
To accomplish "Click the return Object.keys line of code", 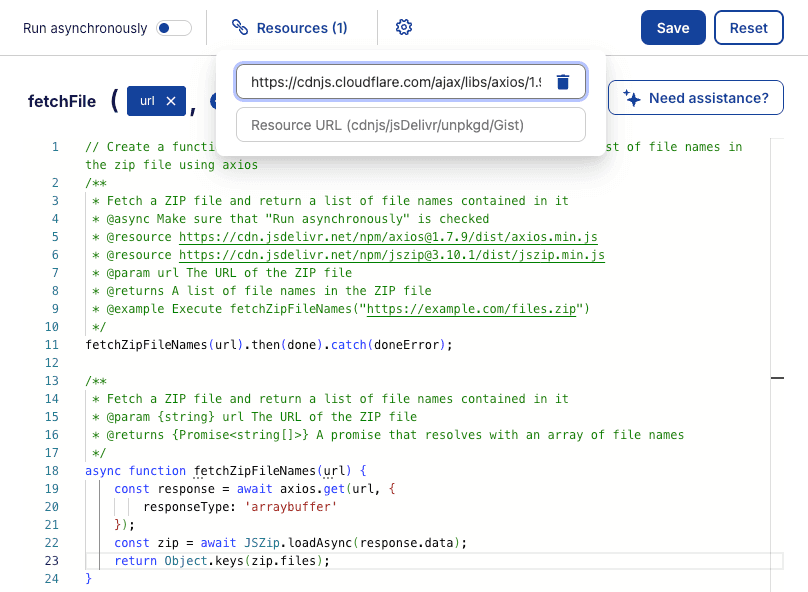I will [x=221, y=561].
